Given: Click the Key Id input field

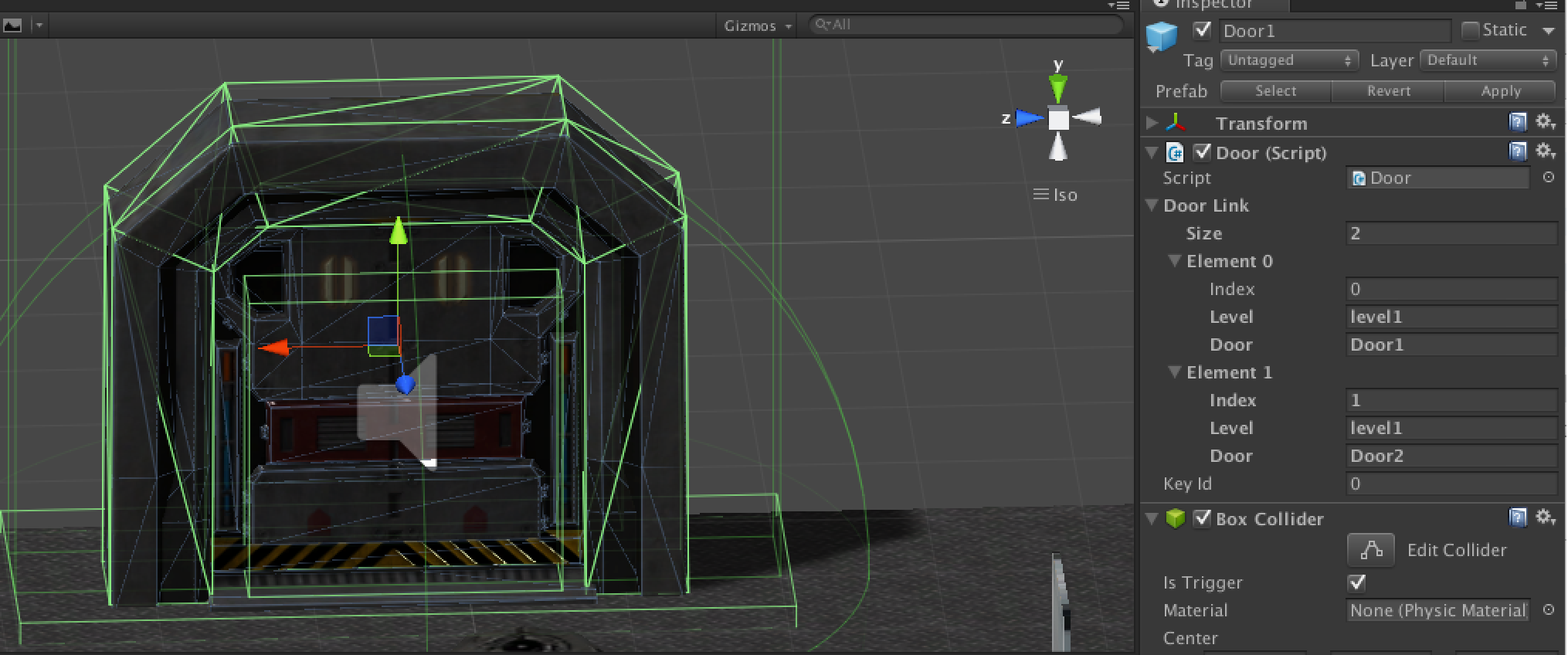Looking at the screenshot, I should coord(1451,484).
